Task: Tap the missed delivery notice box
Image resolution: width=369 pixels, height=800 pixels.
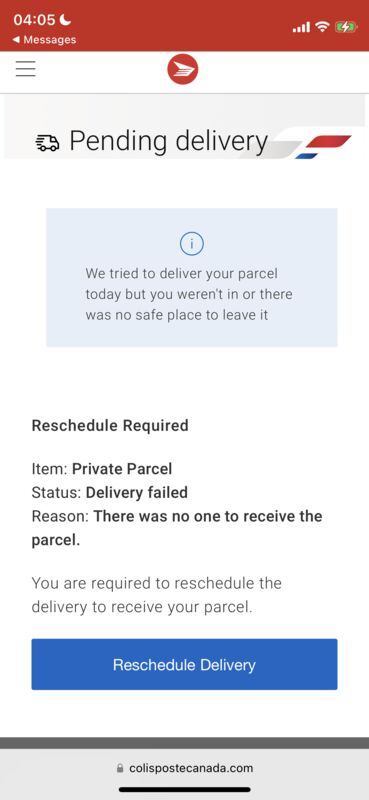Action: click(192, 278)
